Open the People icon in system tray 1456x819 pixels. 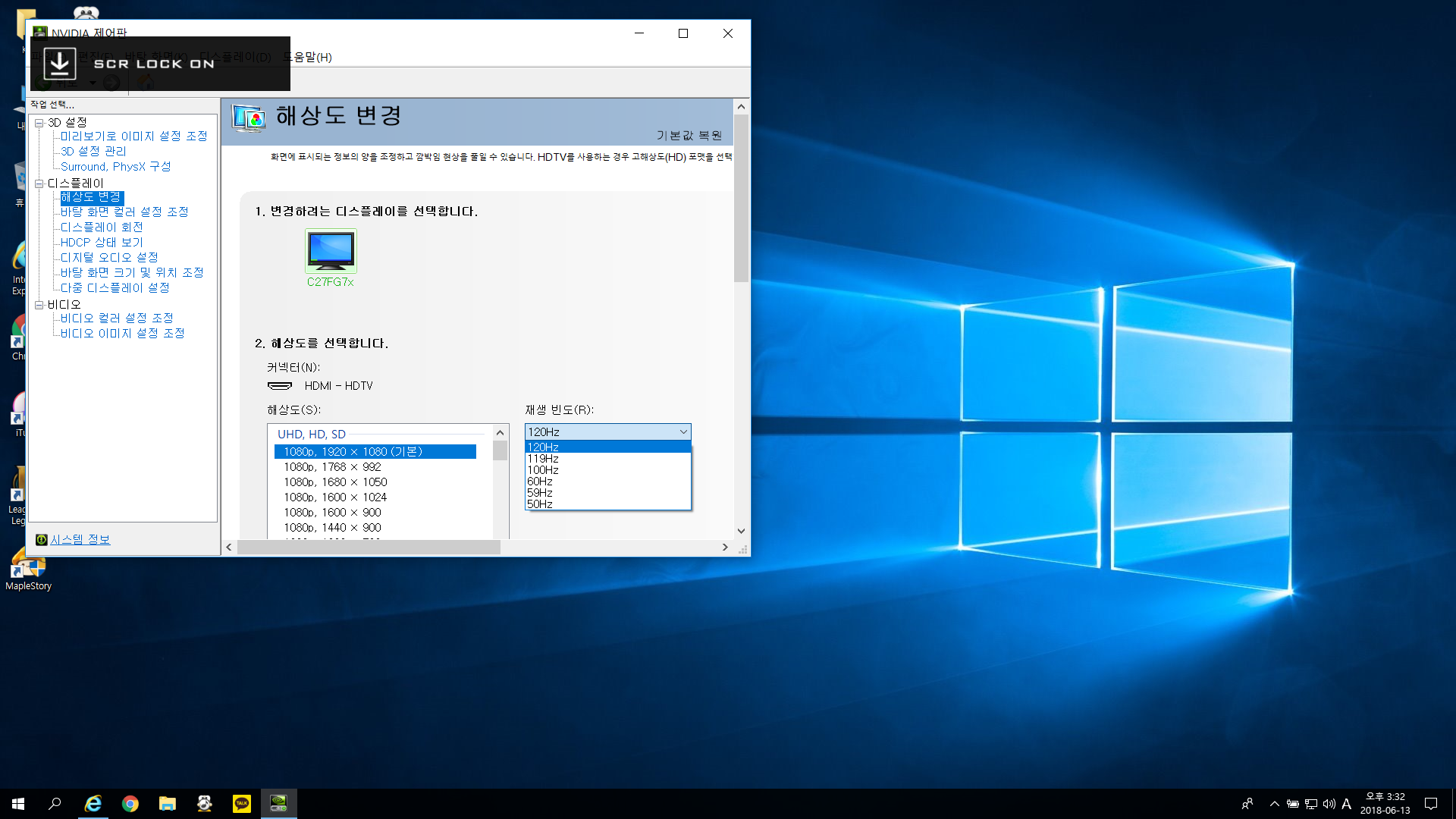pos(1247,804)
